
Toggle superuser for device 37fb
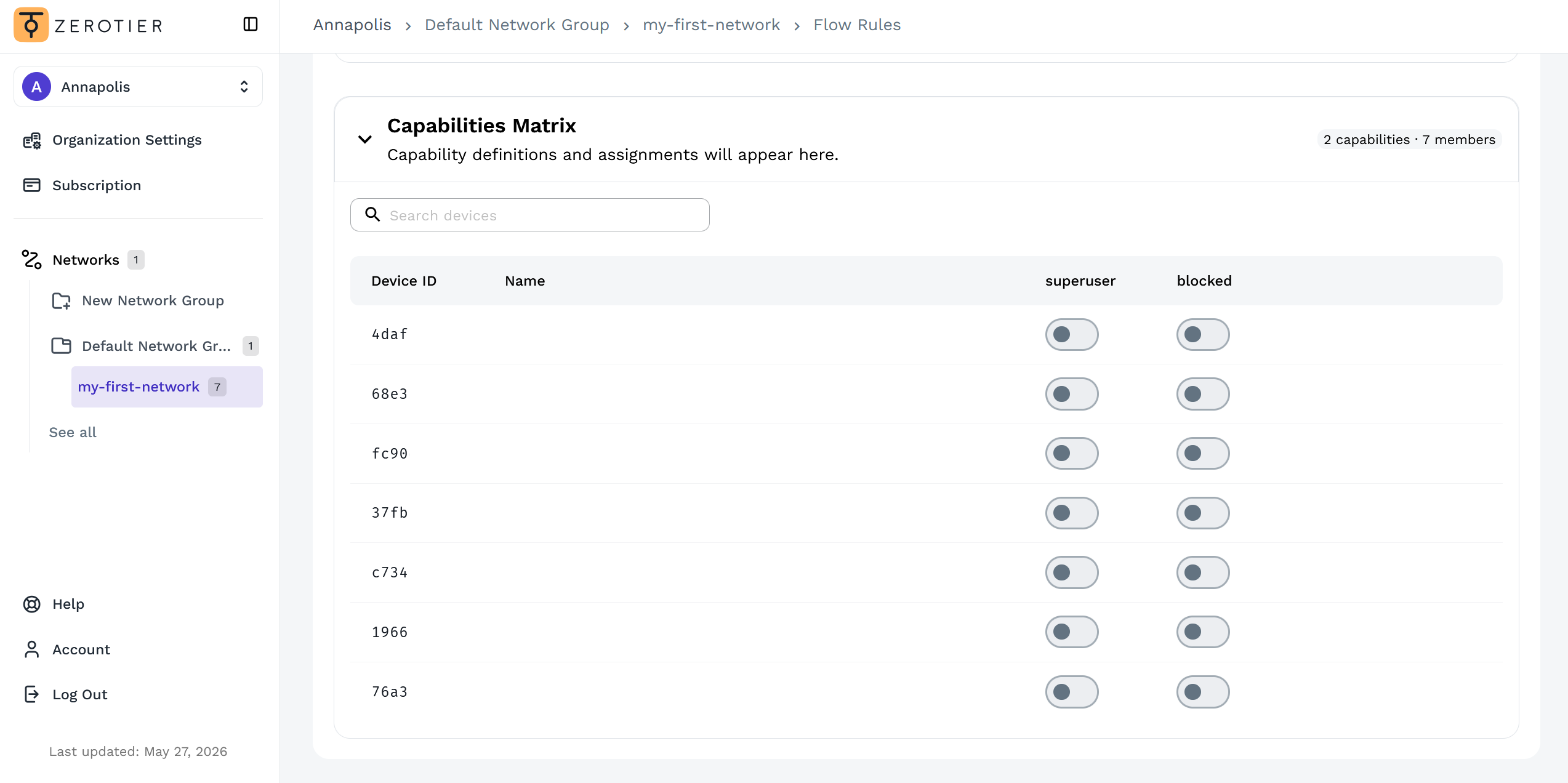(1072, 513)
